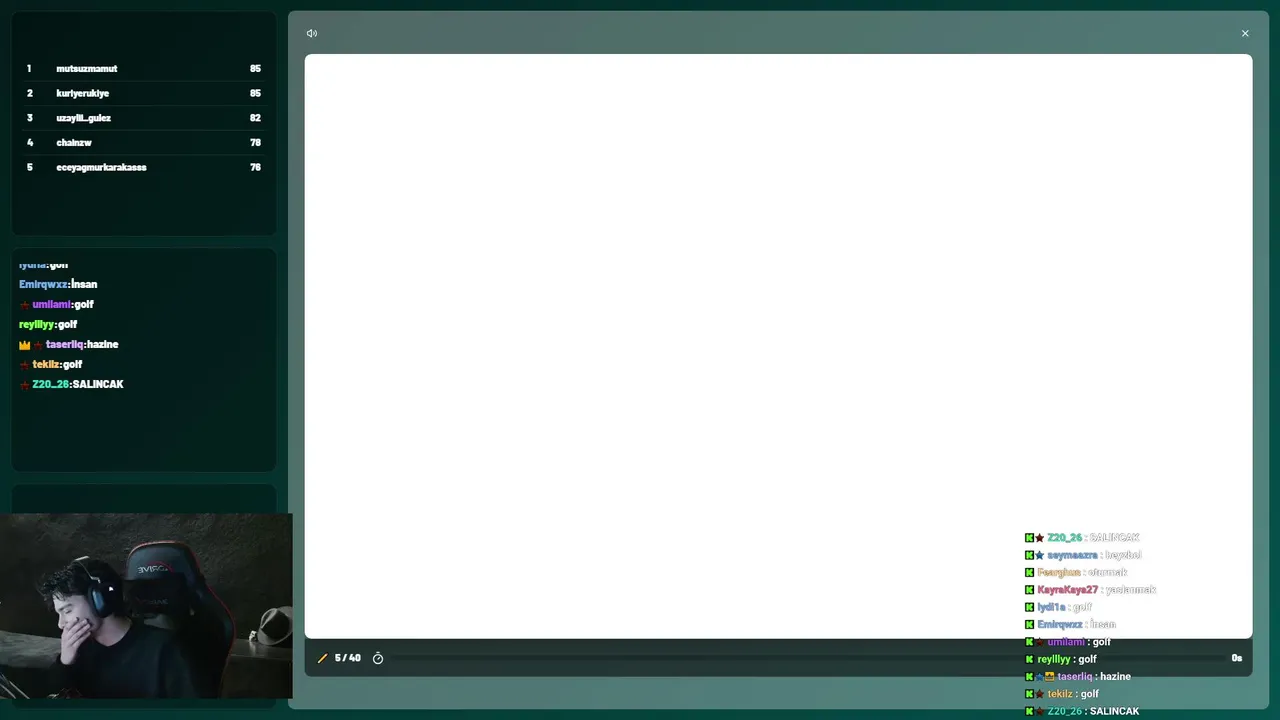Screen dimensions: 1280x720
Task: Click username seymaazra in the overlay chat
Action: point(1072,555)
